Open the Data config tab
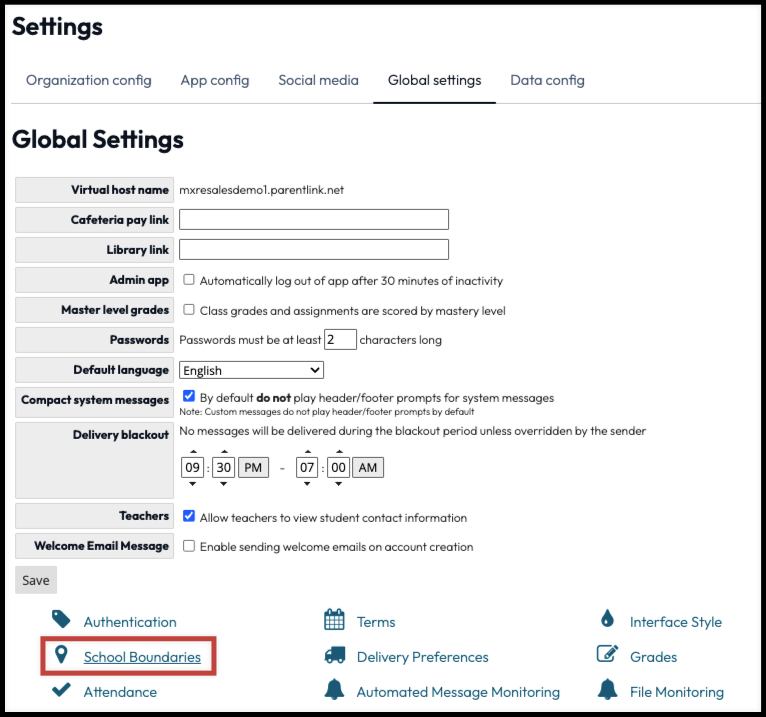Screen dimensions: 766x717 [x=547, y=80]
